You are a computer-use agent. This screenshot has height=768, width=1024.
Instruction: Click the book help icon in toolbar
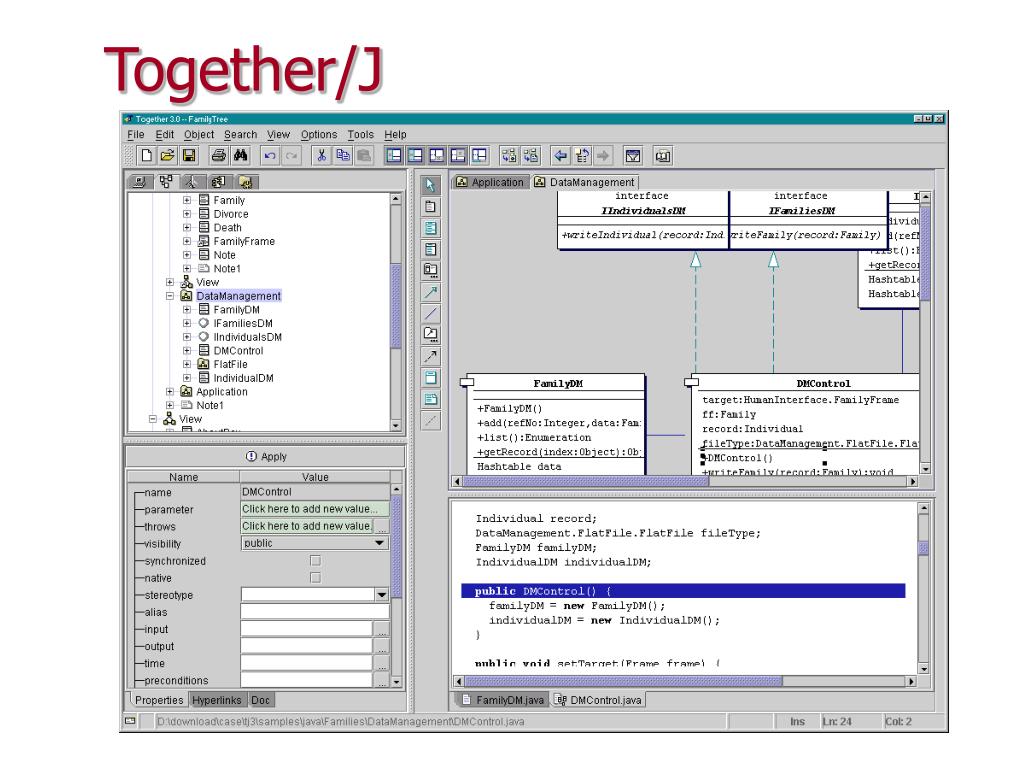pos(663,155)
